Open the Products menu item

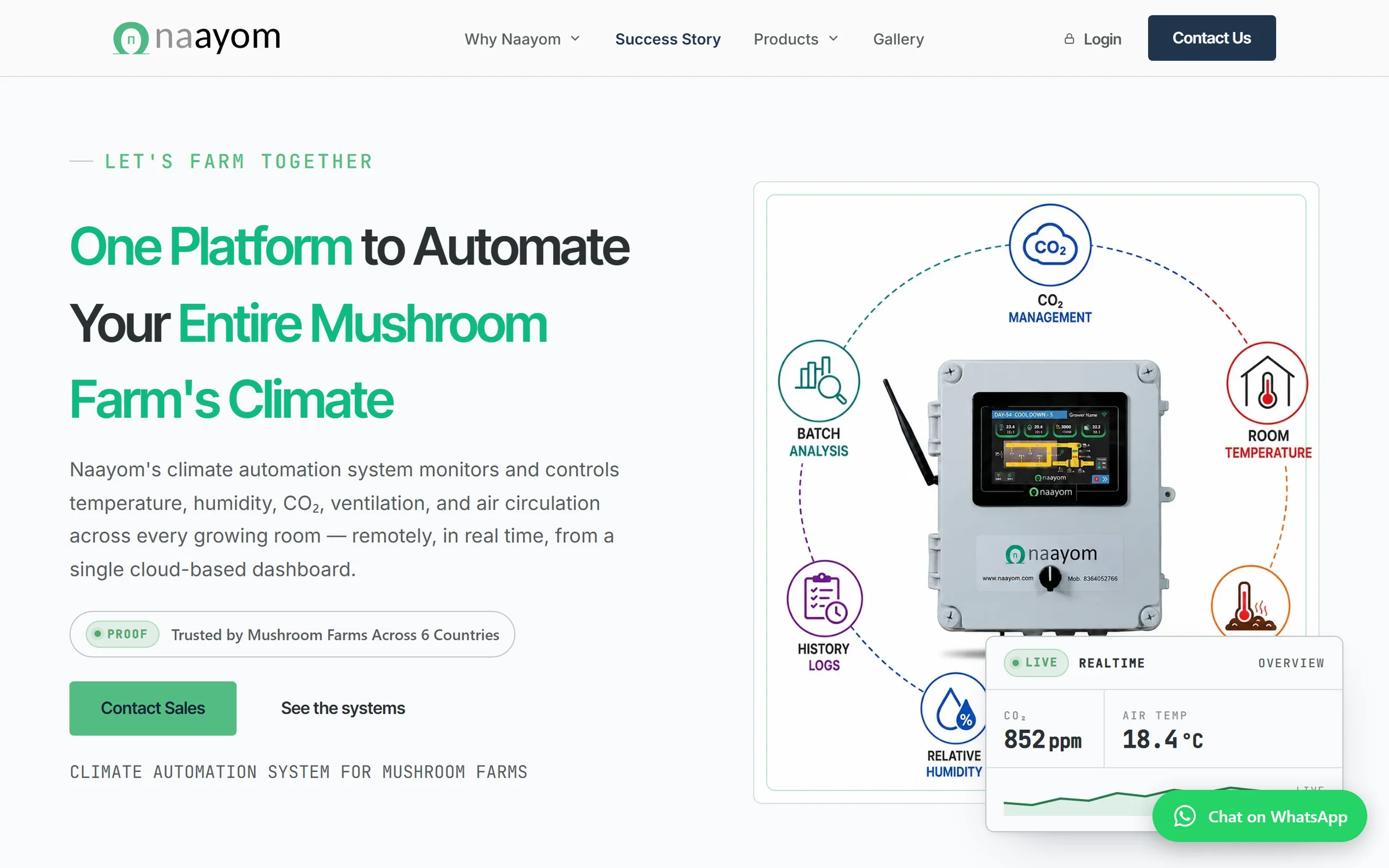(796, 39)
